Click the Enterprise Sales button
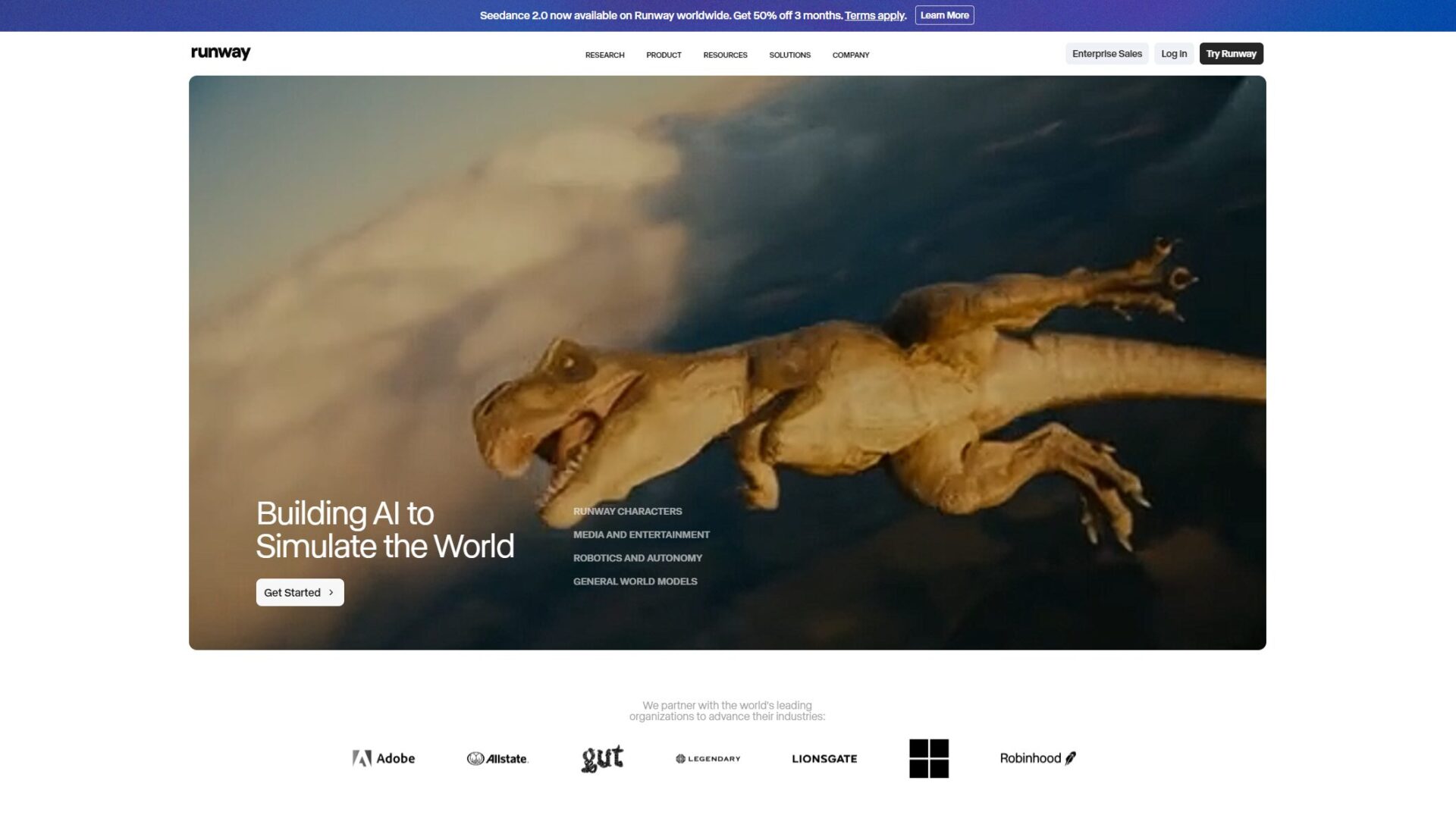This screenshot has width=1456, height=815. tap(1106, 54)
